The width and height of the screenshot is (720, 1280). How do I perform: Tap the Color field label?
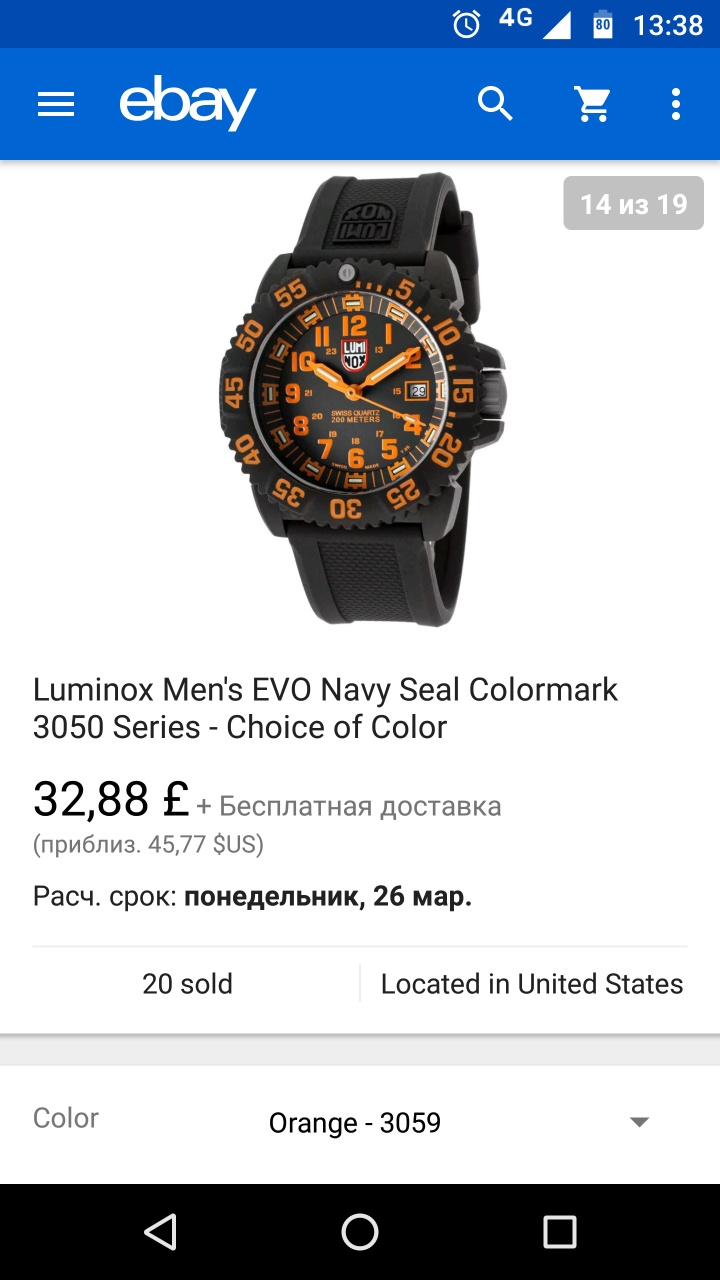tap(66, 1118)
